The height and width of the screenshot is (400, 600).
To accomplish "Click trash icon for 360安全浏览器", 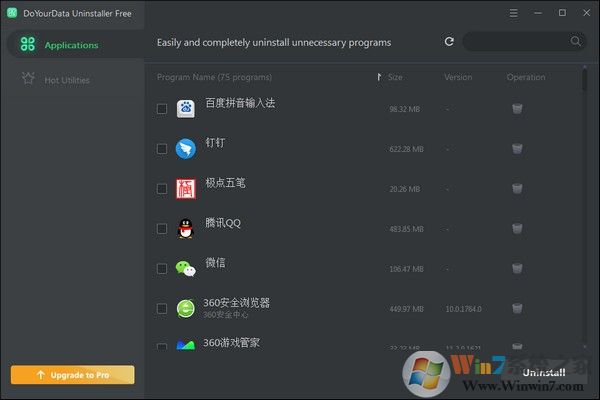I will tap(517, 308).
